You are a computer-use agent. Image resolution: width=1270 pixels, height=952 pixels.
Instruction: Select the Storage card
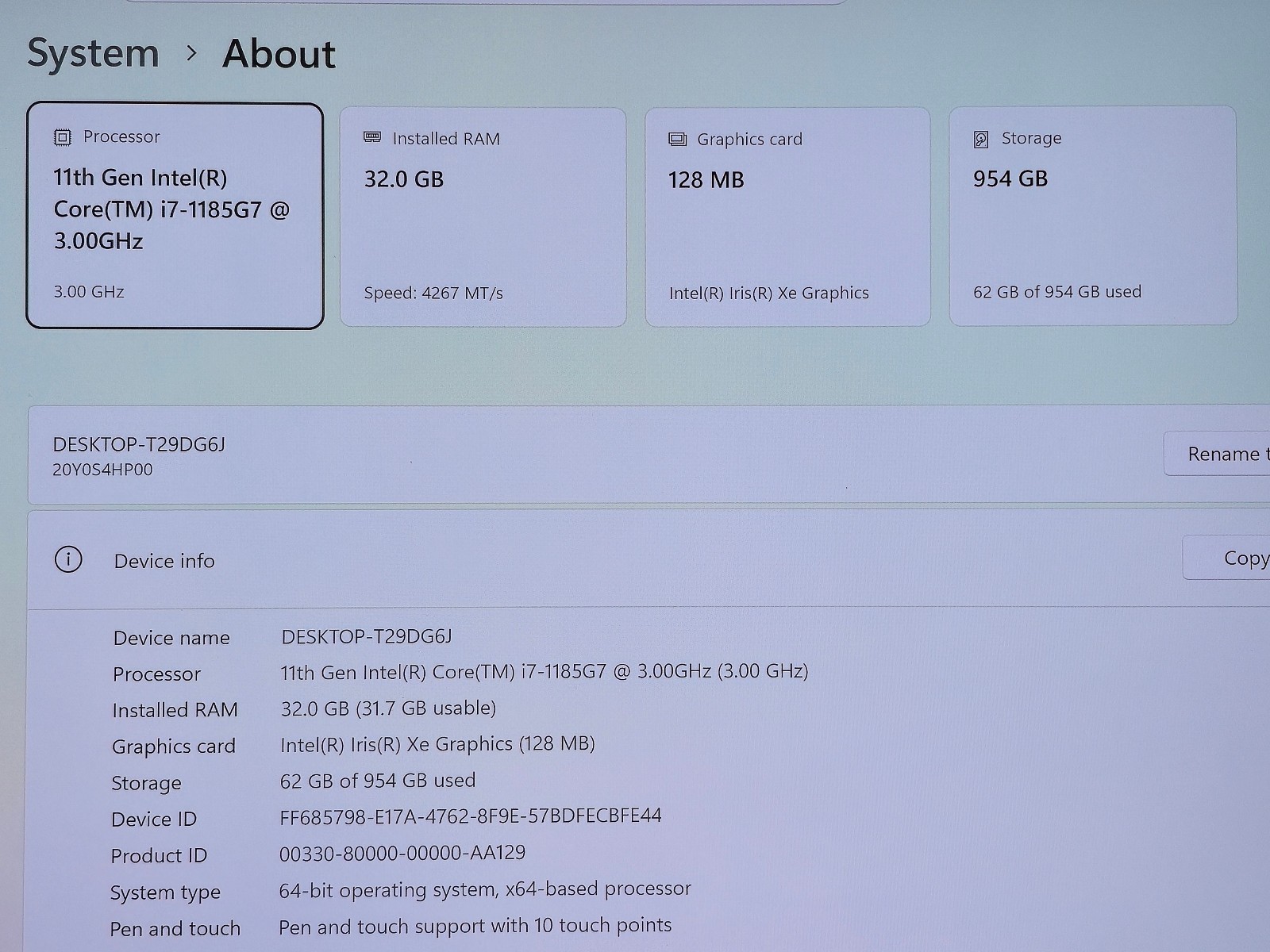click(x=1093, y=216)
